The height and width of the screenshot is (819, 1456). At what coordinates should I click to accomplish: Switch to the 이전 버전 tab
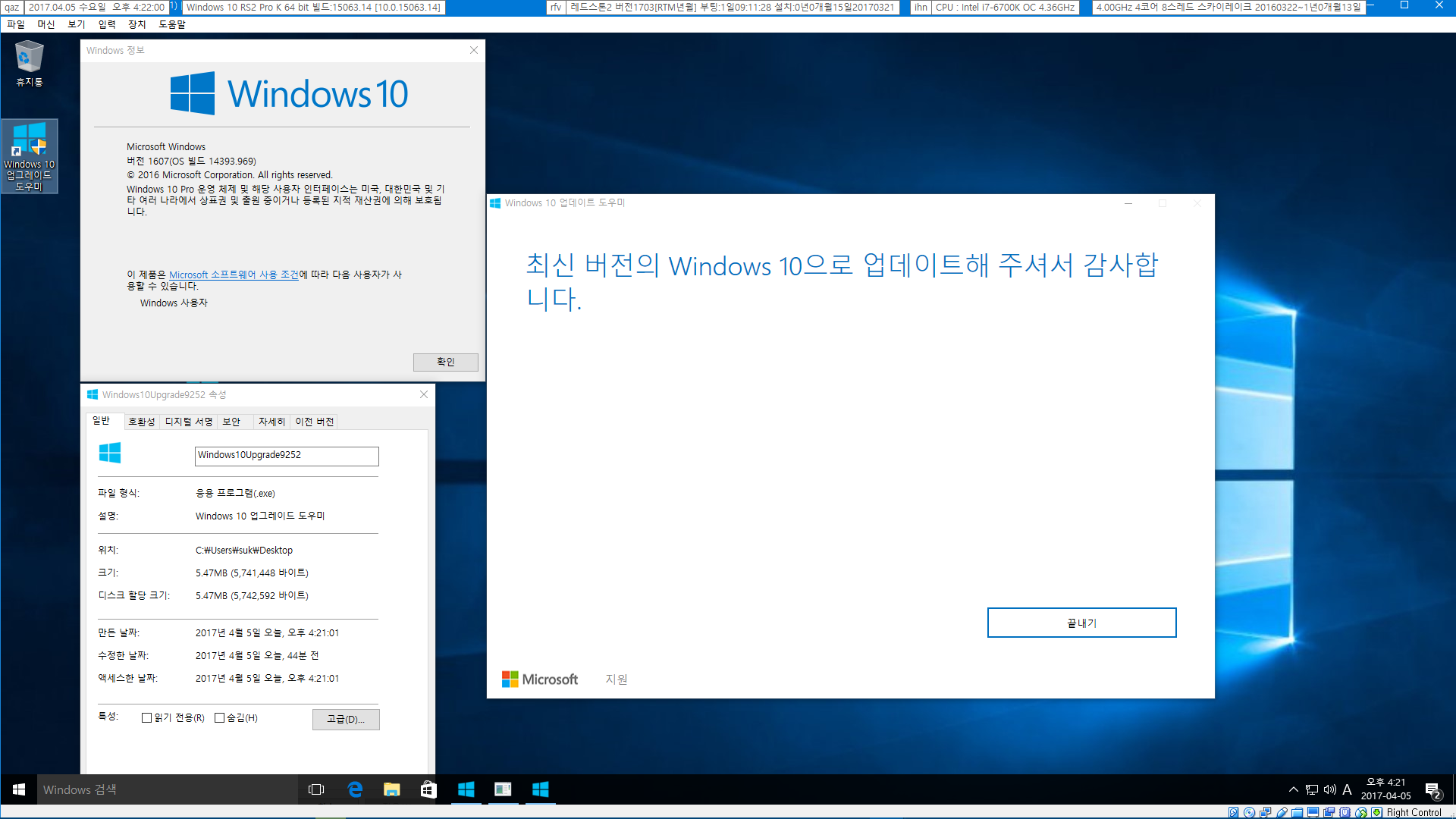[315, 422]
